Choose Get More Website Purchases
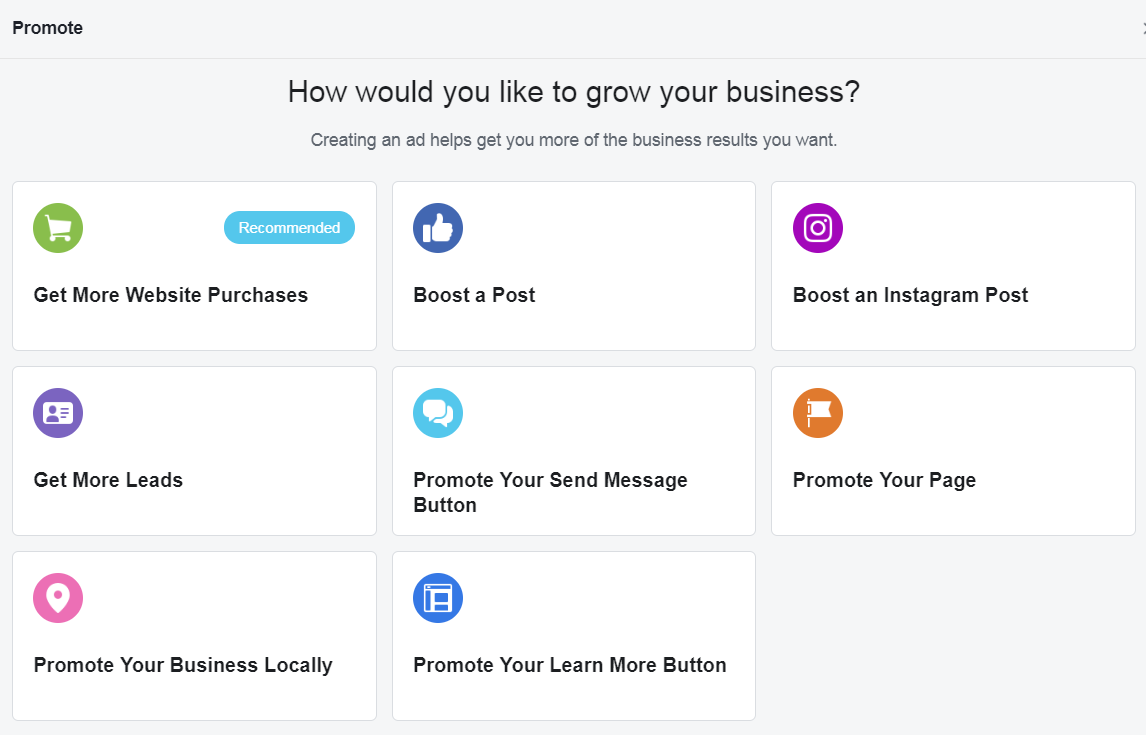 [x=194, y=265]
